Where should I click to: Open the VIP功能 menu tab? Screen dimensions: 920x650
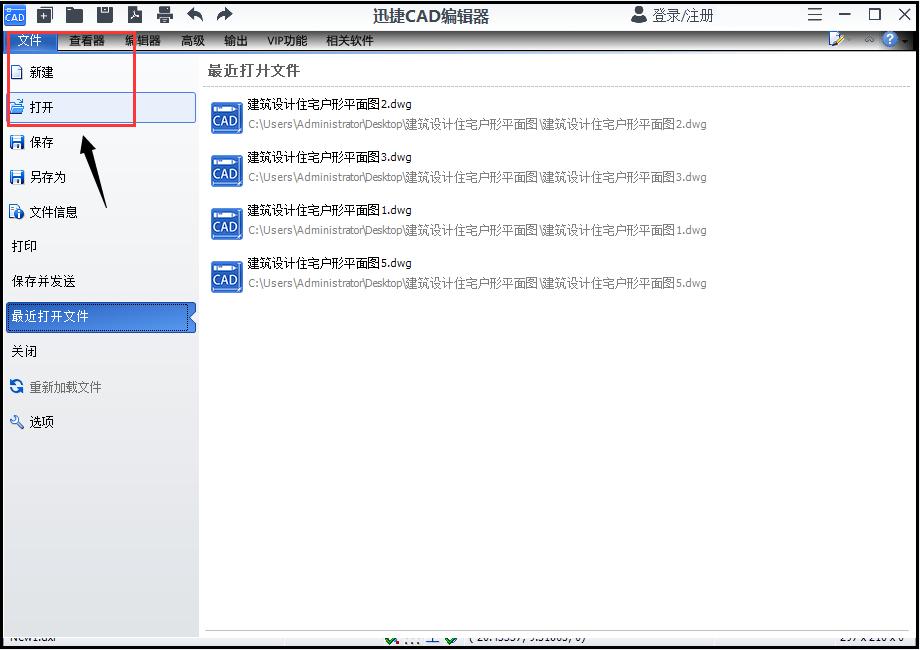coord(287,41)
